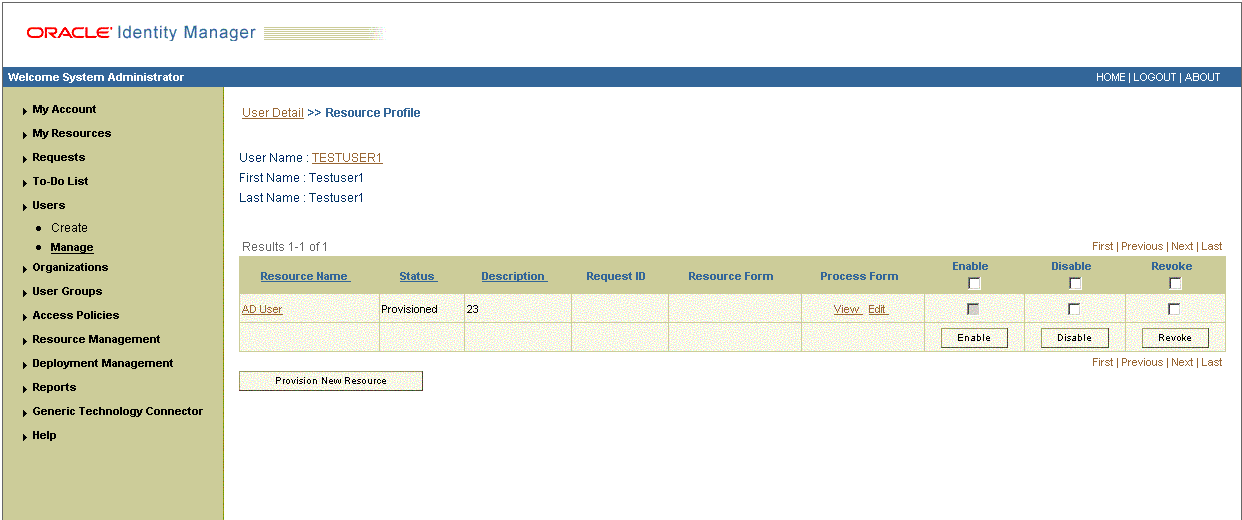
Task: Expand the Help arrow
Action: click(x=24, y=437)
